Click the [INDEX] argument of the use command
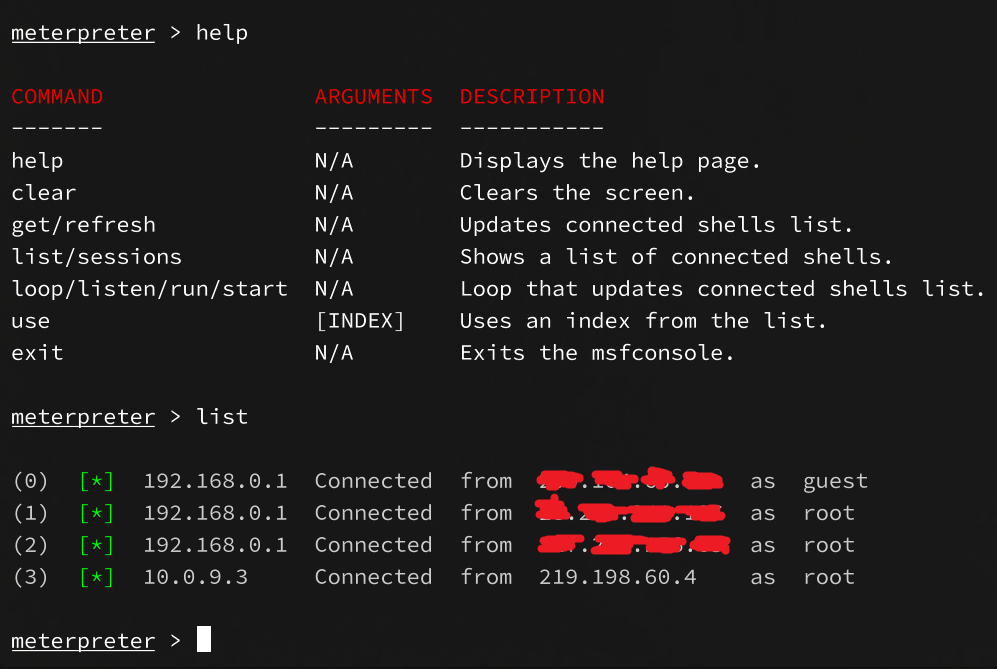This screenshot has height=669, width=997. 360,321
